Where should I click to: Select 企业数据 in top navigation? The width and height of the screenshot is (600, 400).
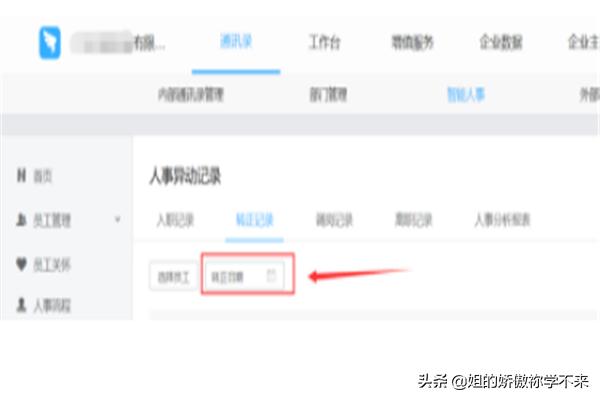click(501, 42)
